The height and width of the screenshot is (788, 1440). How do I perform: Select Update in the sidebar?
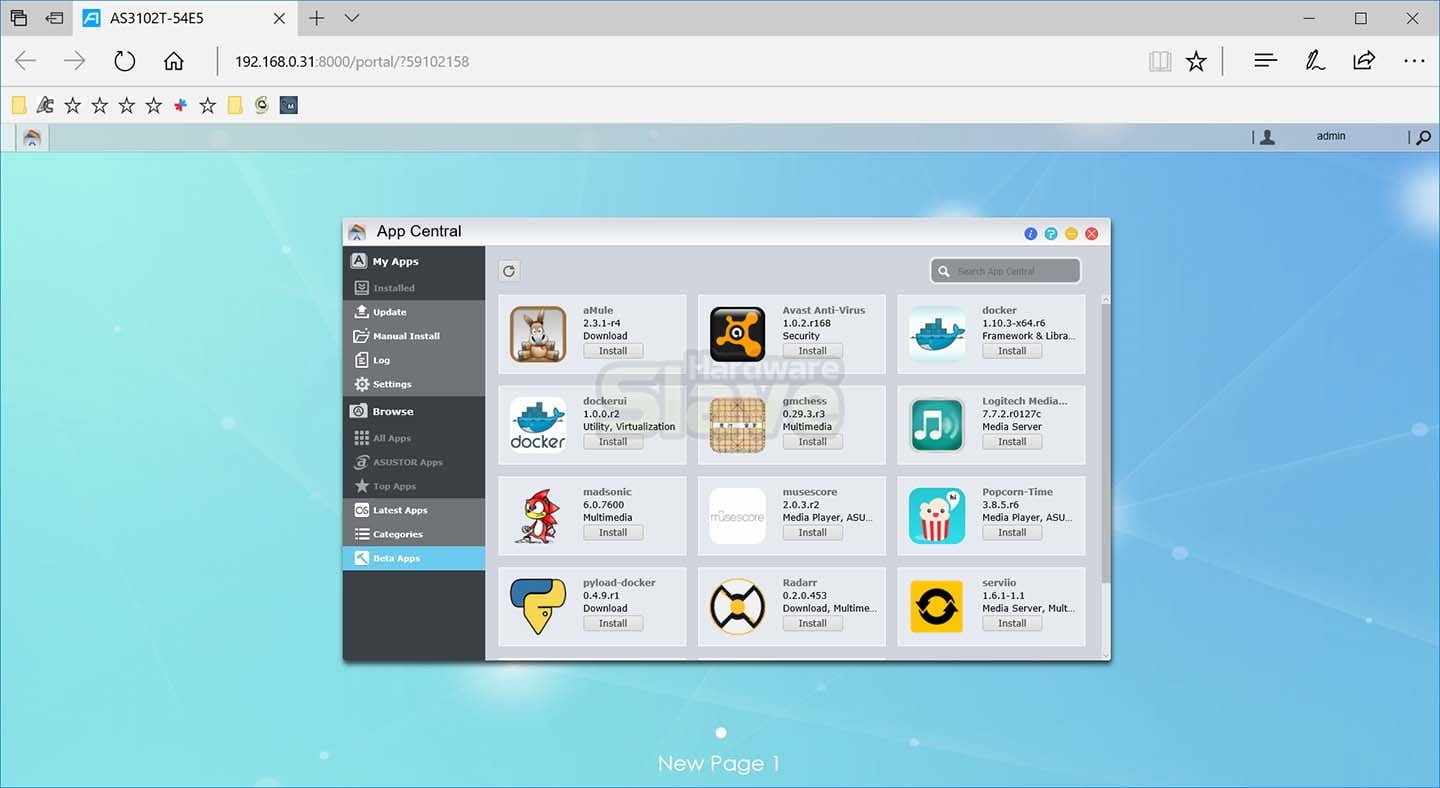pyautogui.click(x=414, y=312)
